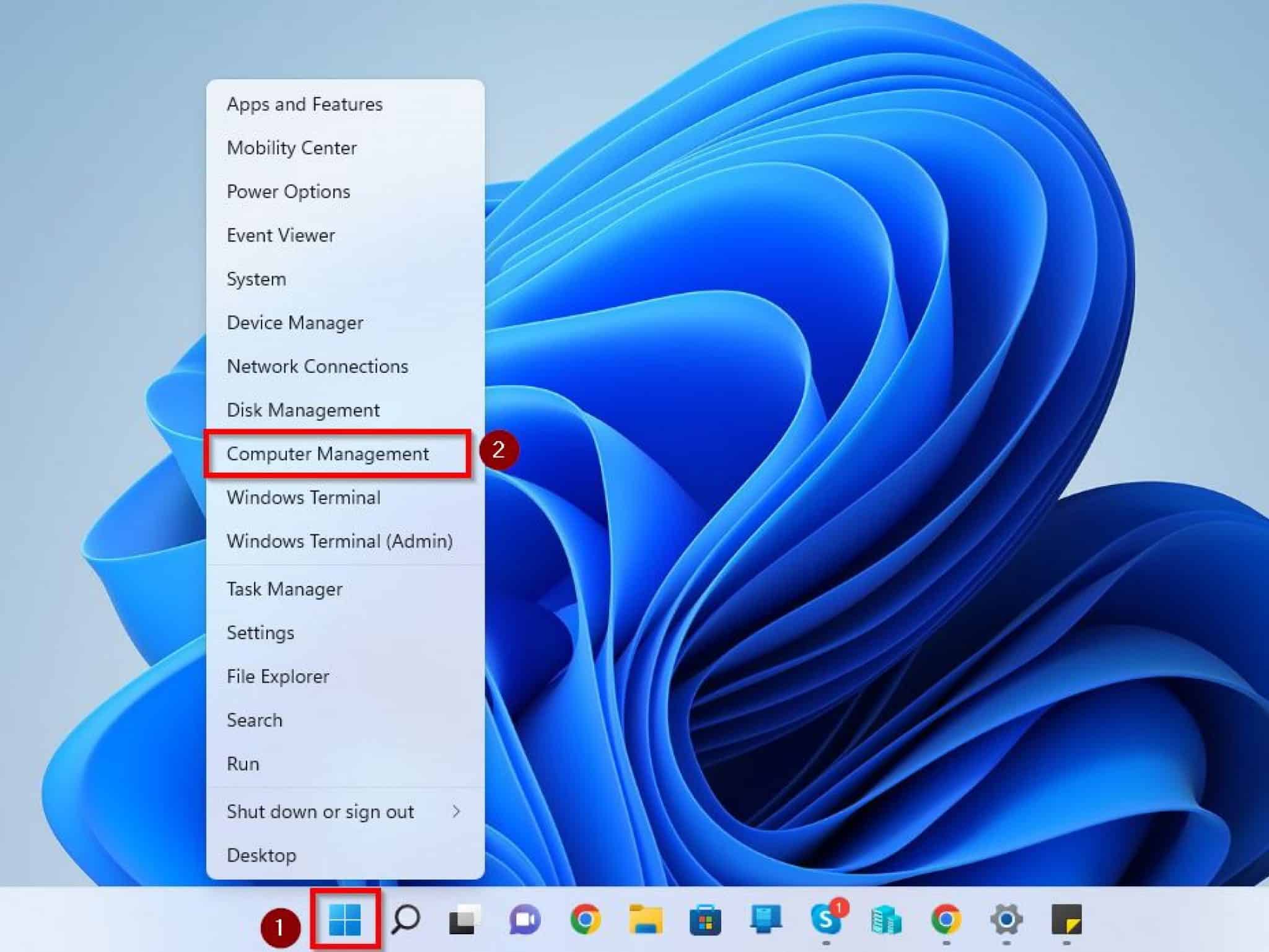Open Computer Management
This screenshot has height=952, width=1269.
(x=328, y=453)
